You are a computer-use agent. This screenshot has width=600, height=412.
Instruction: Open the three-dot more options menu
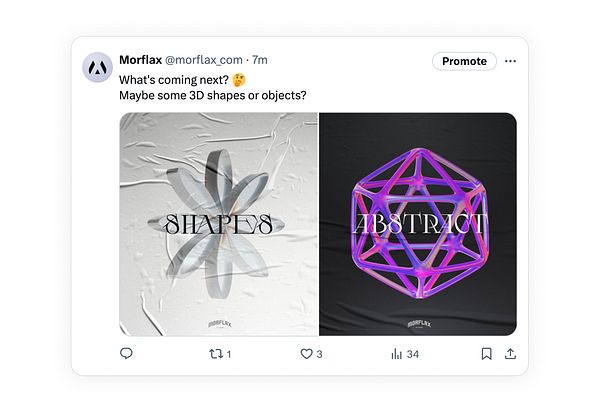point(511,61)
